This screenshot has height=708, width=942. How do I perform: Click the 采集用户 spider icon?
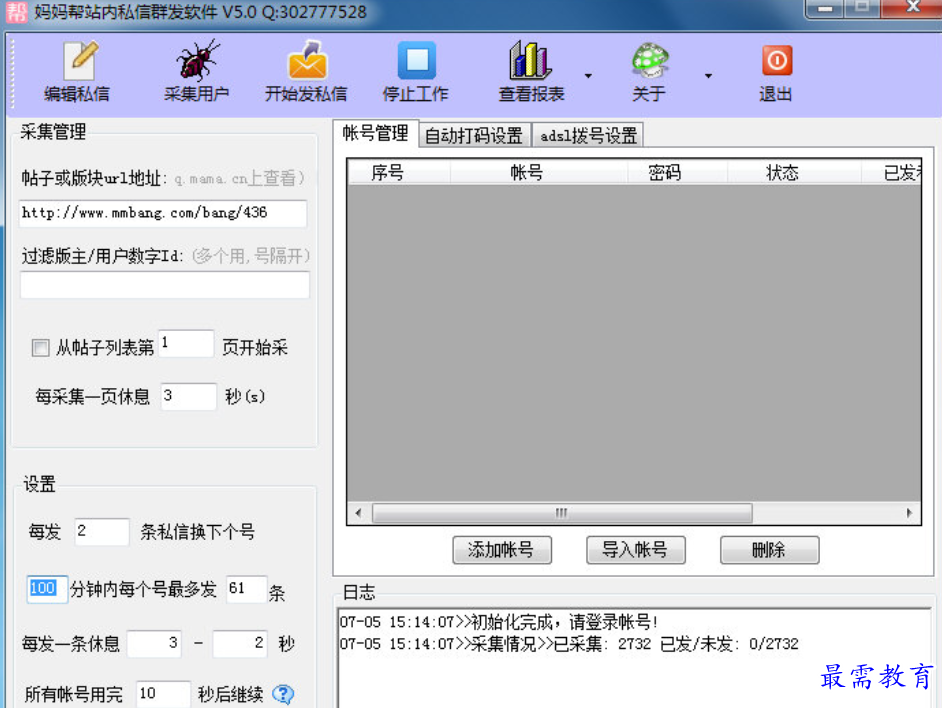pos(197,61)
